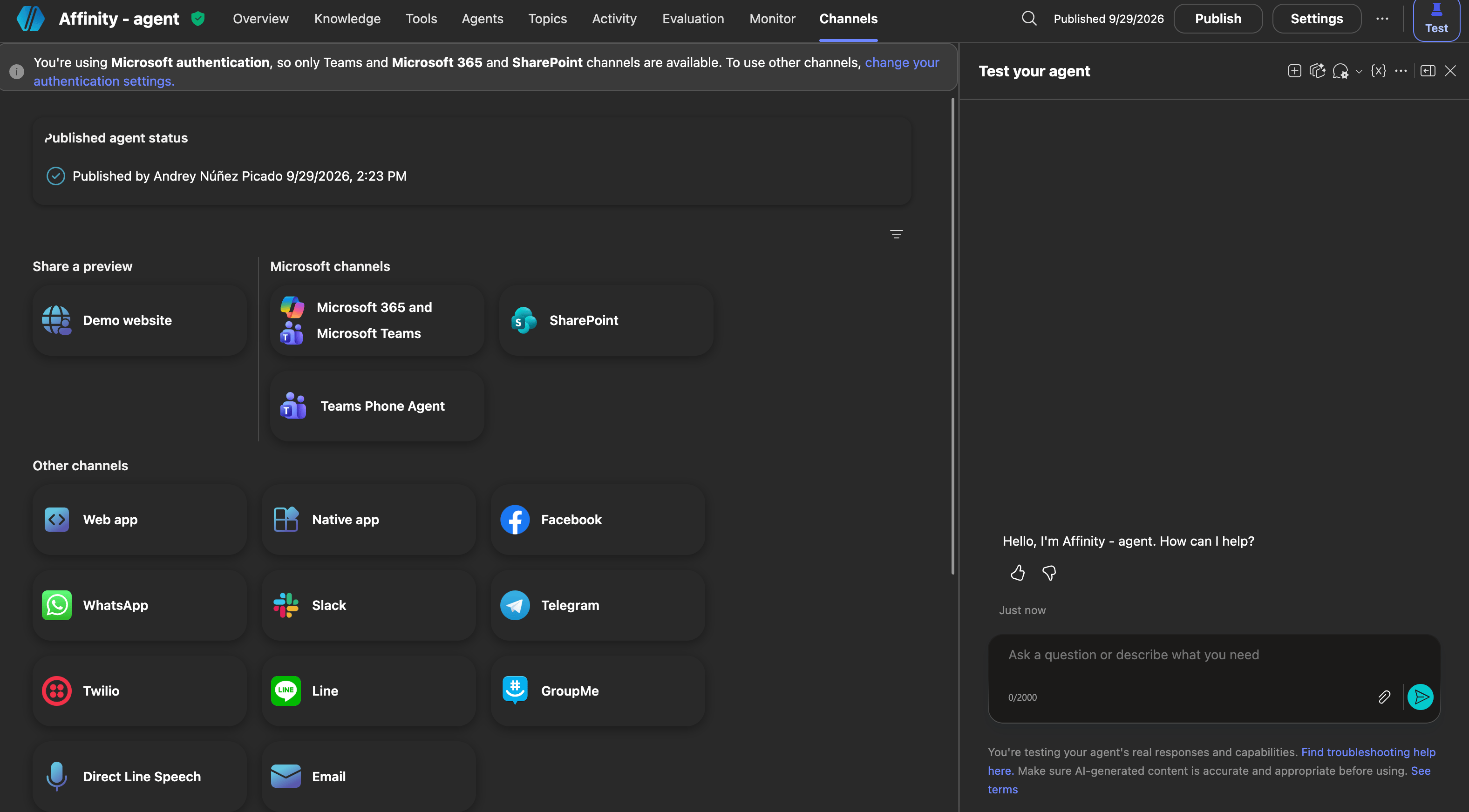Open the test panel's more options ellipsis
Viewport: 1469px width, 812px height.
pos(1401,71)
